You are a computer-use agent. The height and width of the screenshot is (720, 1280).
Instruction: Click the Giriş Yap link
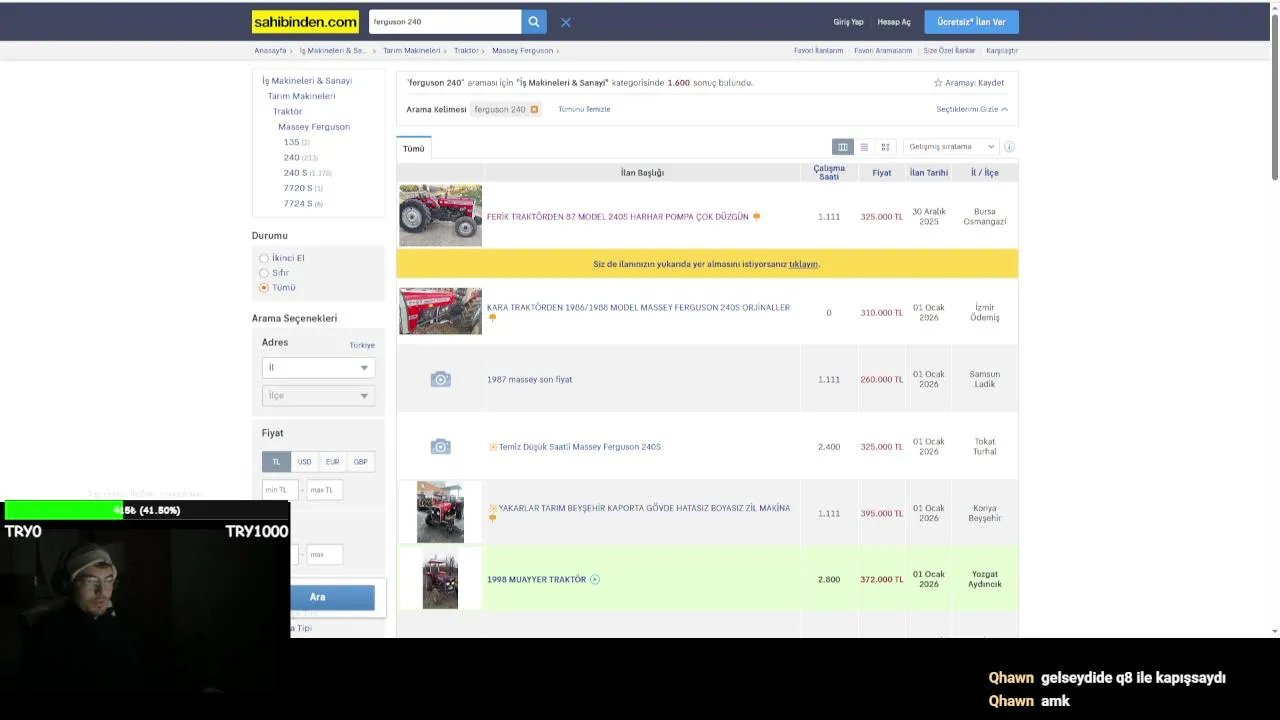pos(848,22)
